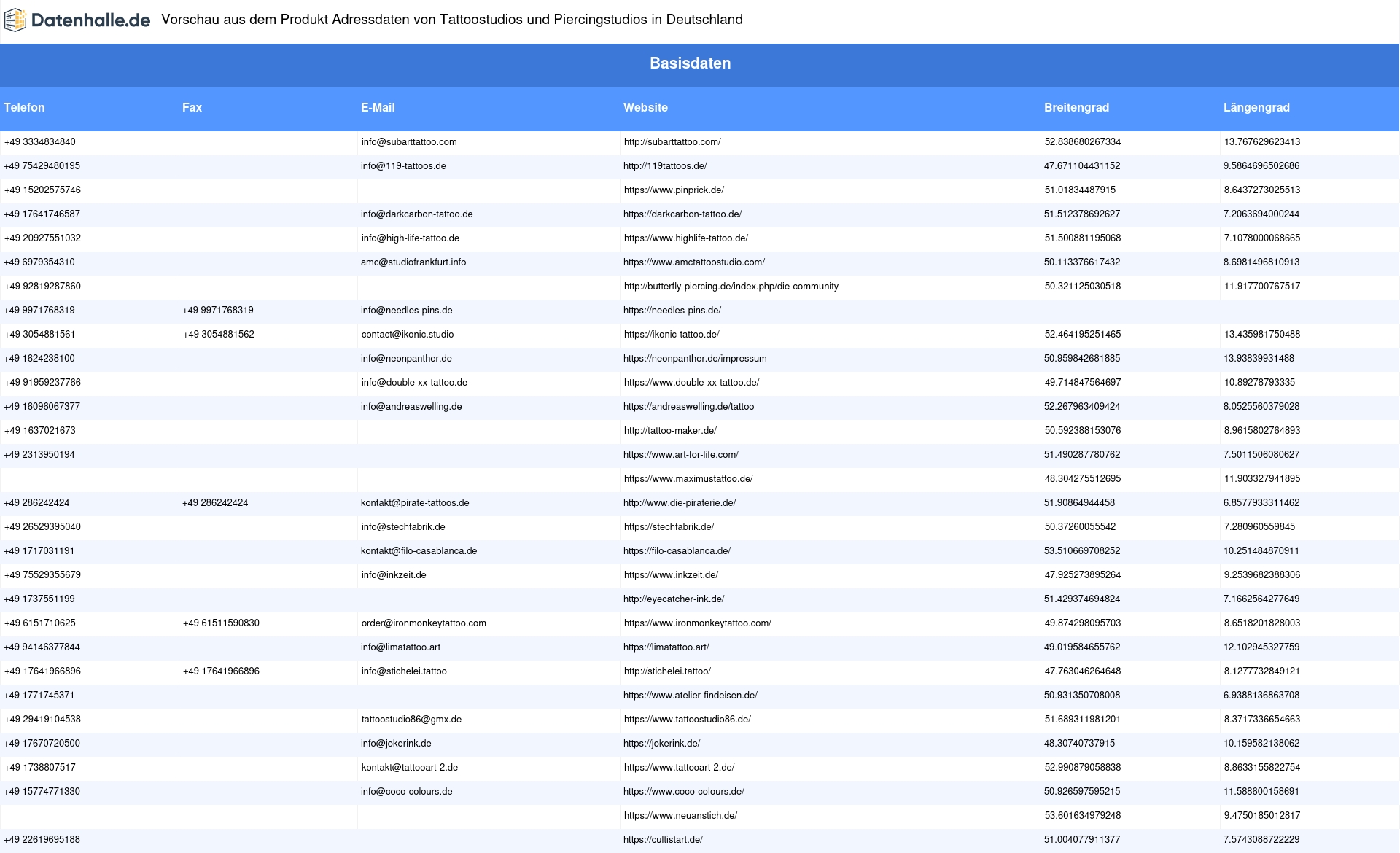This screenshot has height=853, width=1400.
Task: Select email info@119-tattoos.de
Action: [403, 166]
